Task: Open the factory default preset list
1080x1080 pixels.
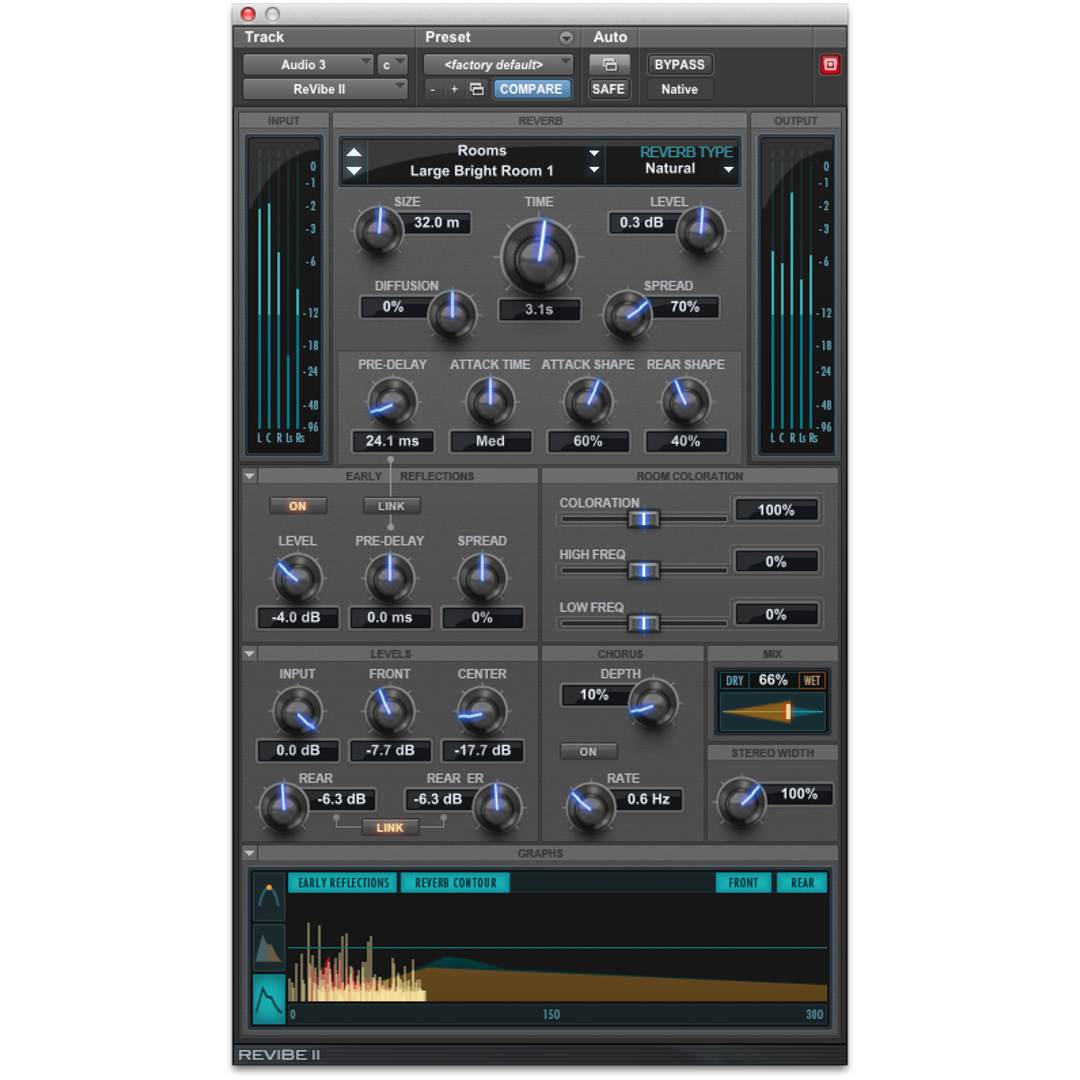Action: (498, 64)
